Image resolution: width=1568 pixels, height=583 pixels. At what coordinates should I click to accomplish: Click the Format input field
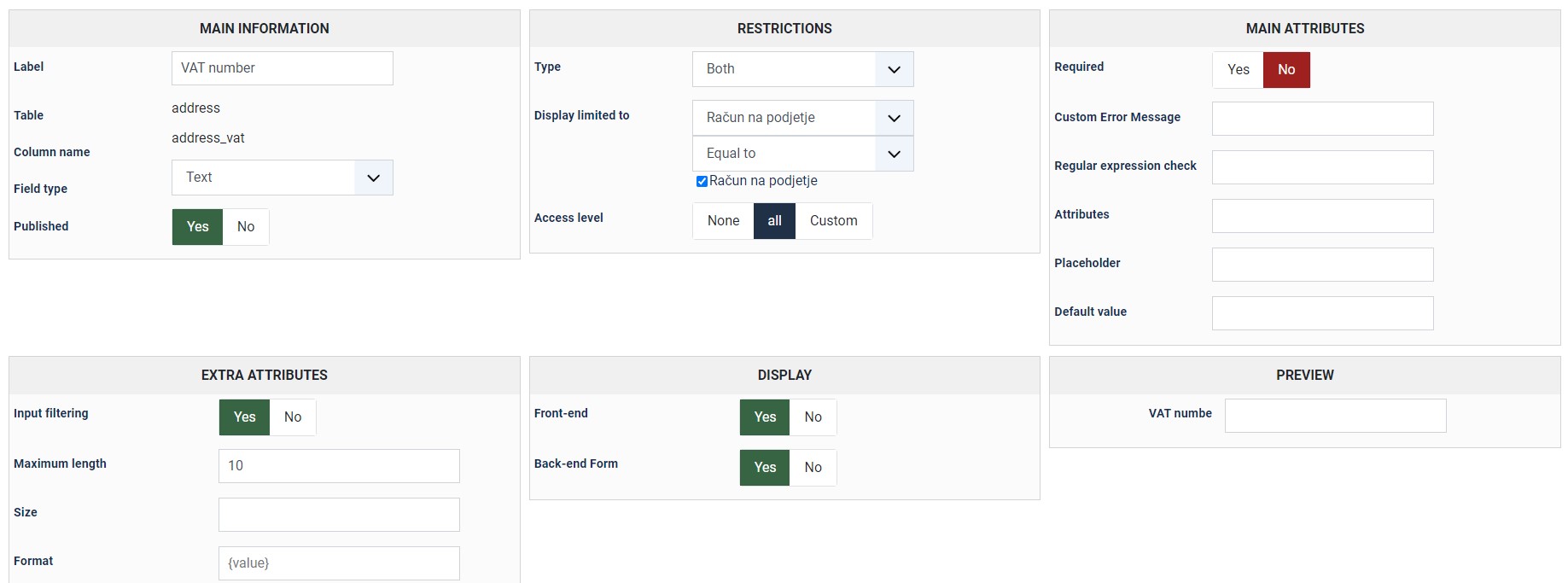pyautogui.click(x=339, y=563)
